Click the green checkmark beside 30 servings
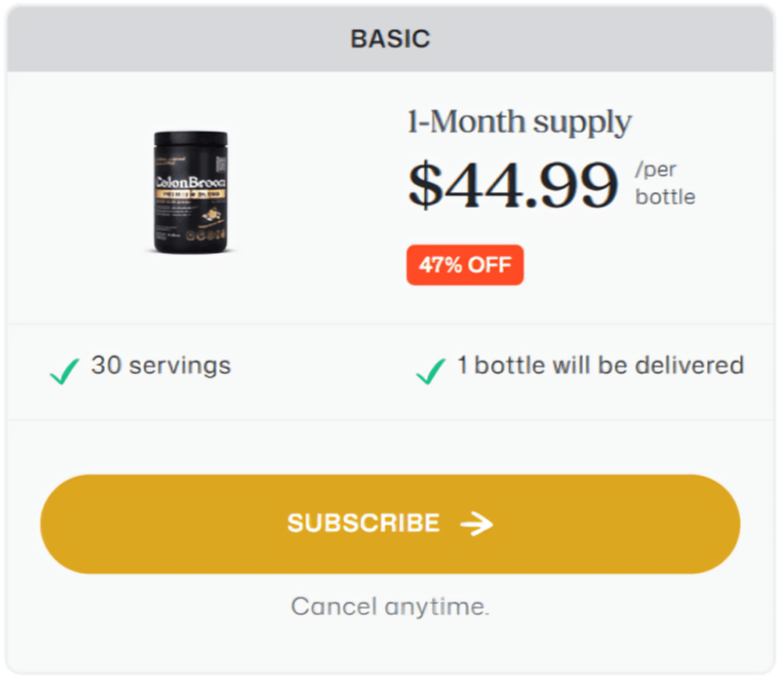The width and height of the screenshot is (783, 682). pos(64,371)
